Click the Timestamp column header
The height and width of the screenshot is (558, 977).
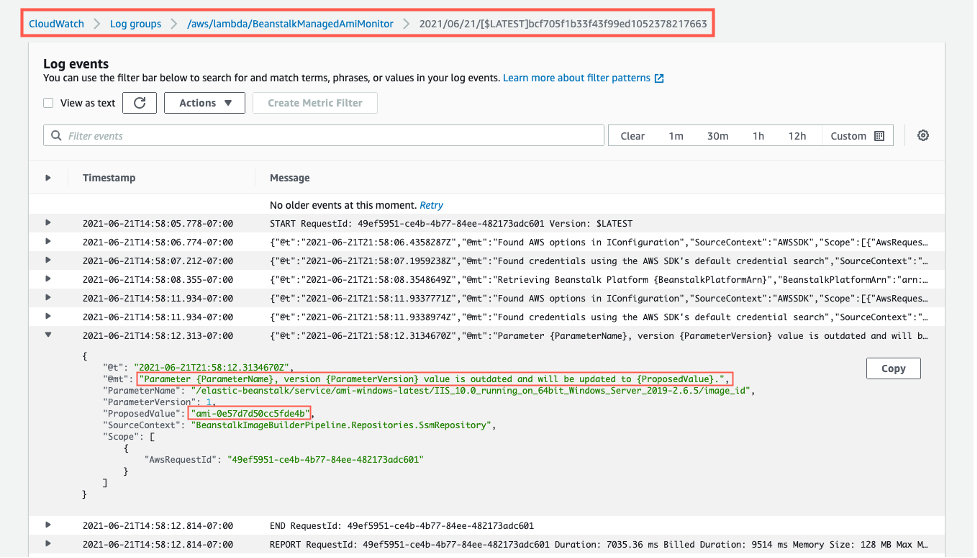(109, 177)
